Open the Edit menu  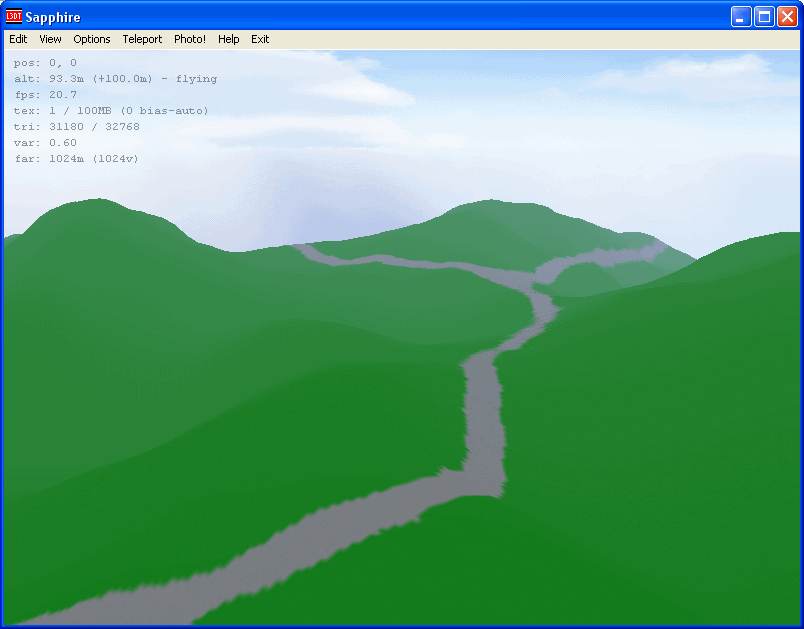18,39
